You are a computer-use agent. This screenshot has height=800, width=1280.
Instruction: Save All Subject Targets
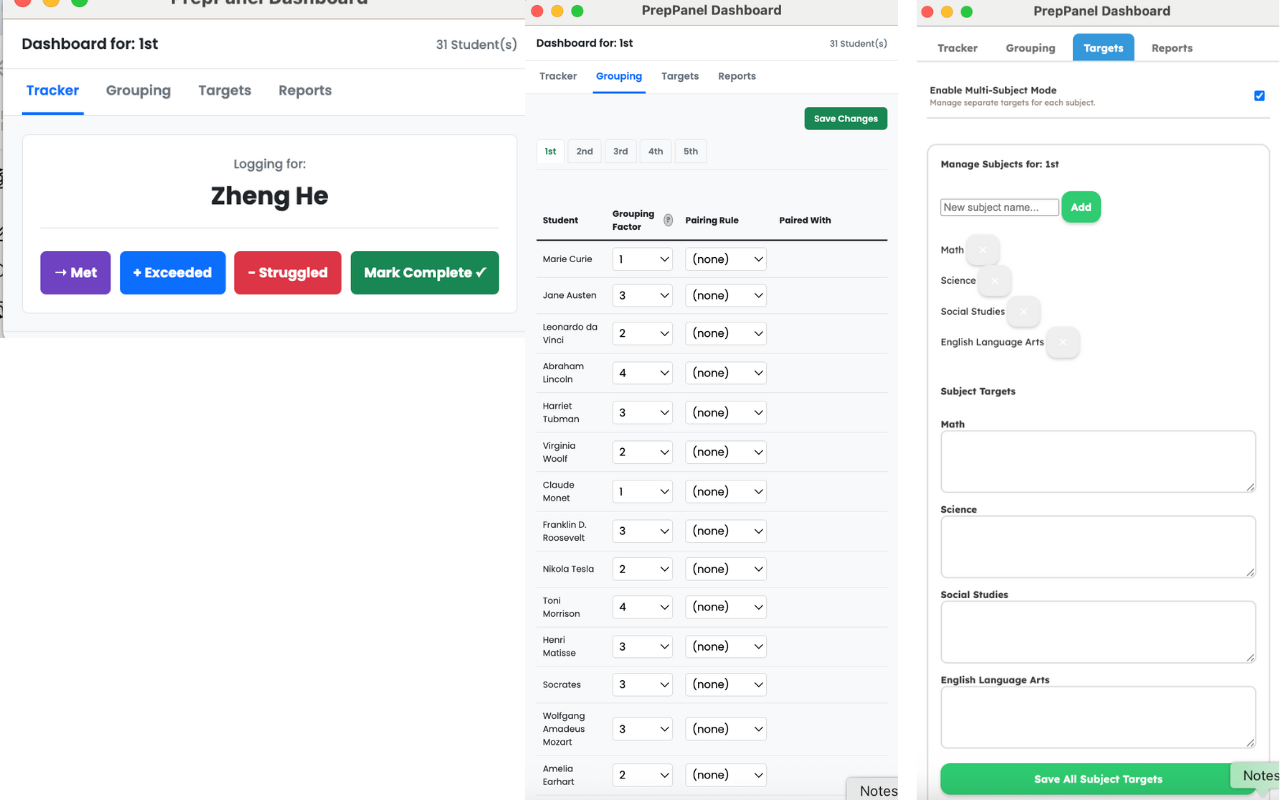click(x=1098, y=779)
